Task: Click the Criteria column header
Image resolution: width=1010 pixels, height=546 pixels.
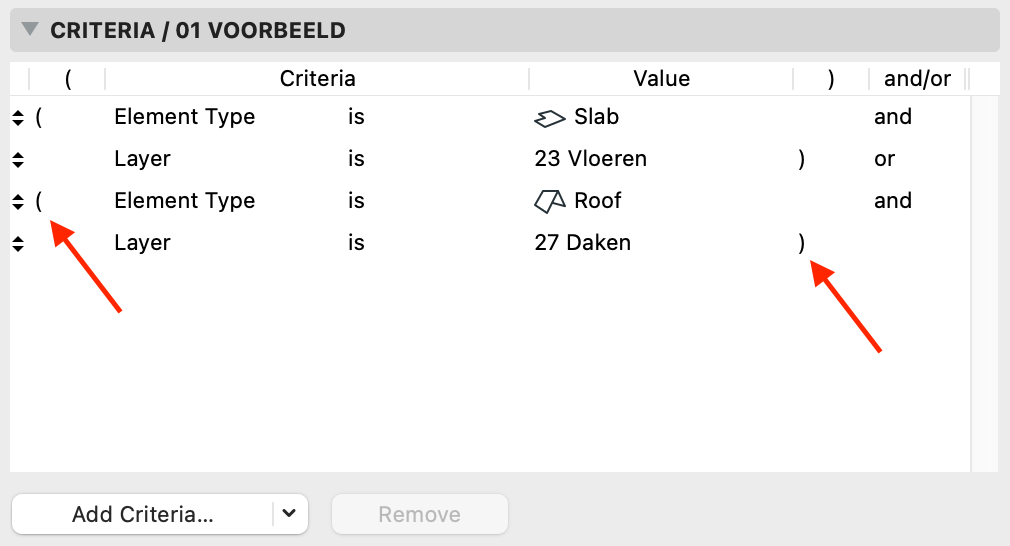Action: [x=317, y=79]
